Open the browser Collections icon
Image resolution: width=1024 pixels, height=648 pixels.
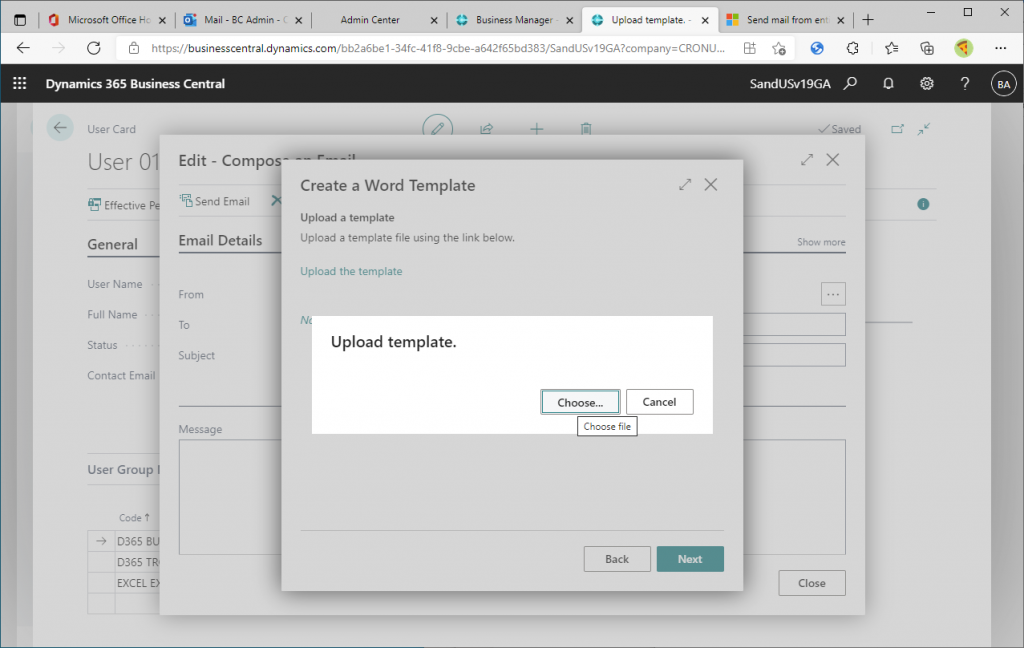click(x=927, y=48)
